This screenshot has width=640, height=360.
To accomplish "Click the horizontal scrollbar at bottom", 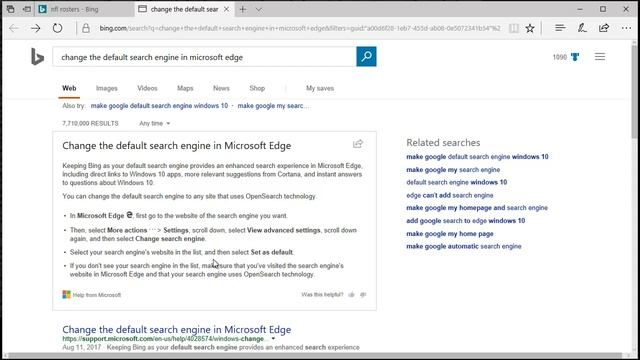I will [x=314, y=356].
